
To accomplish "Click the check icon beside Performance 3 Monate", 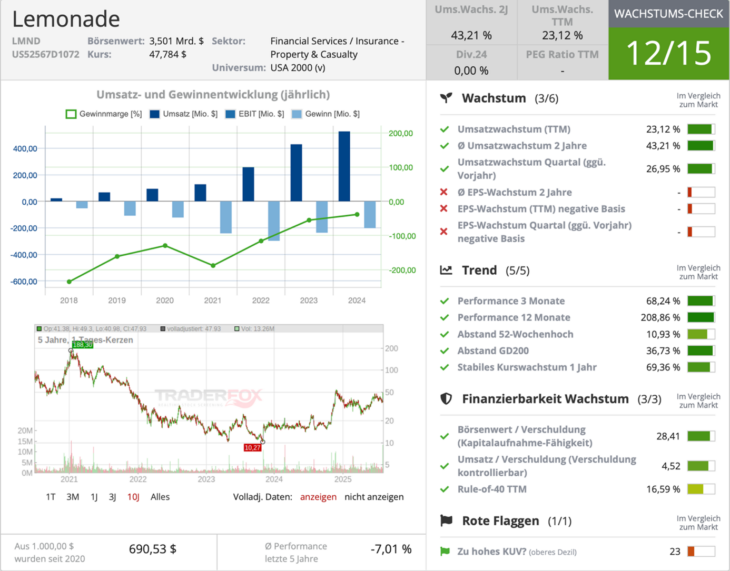I will click(x=444, y=301).
